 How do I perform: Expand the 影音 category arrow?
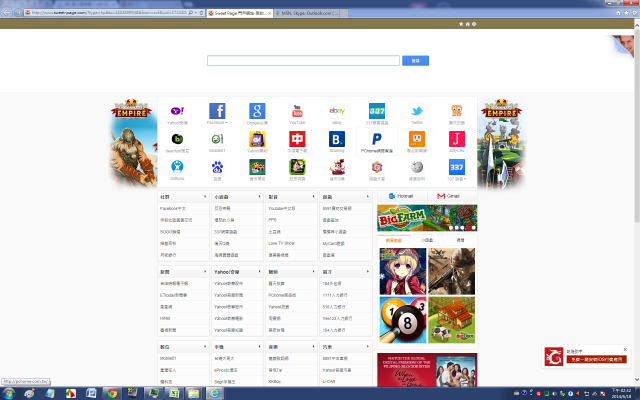click(x=313, y=197)
